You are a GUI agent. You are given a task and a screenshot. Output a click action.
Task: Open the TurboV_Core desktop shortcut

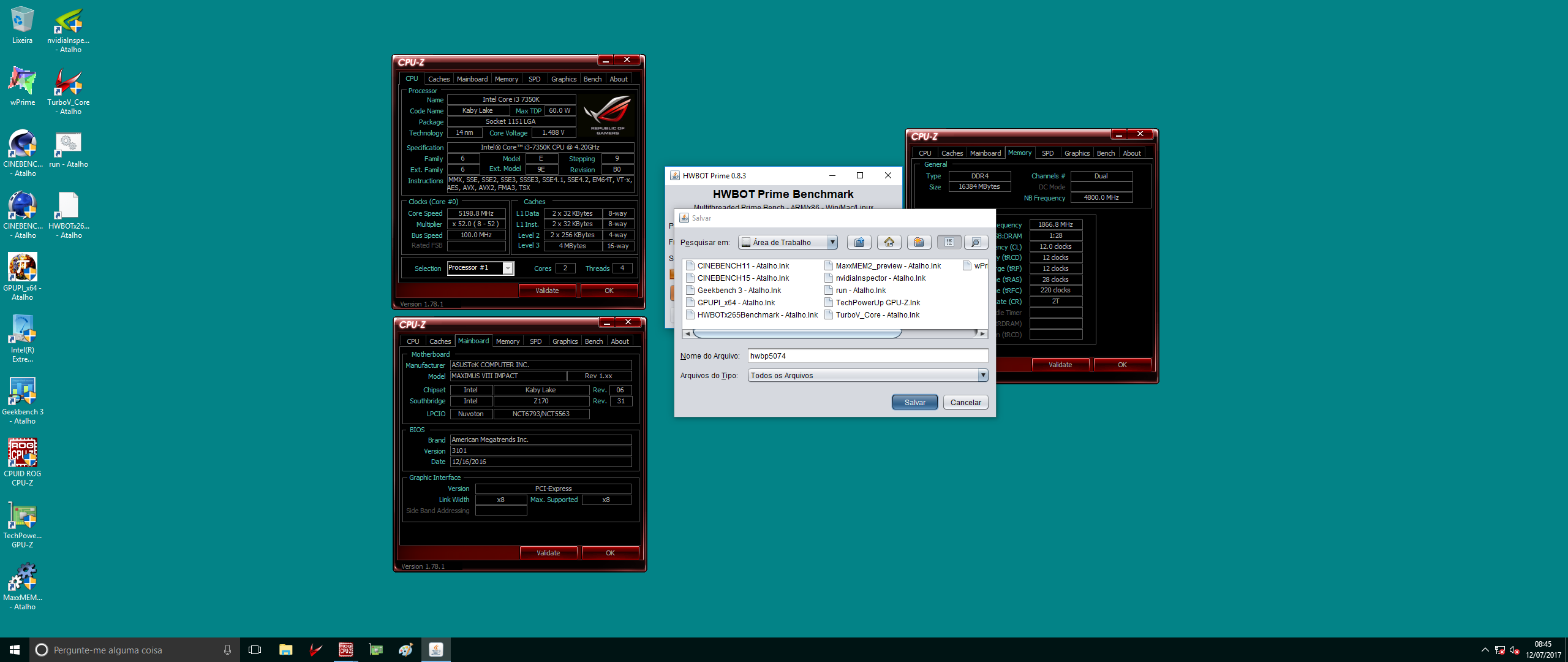point(69,91)
